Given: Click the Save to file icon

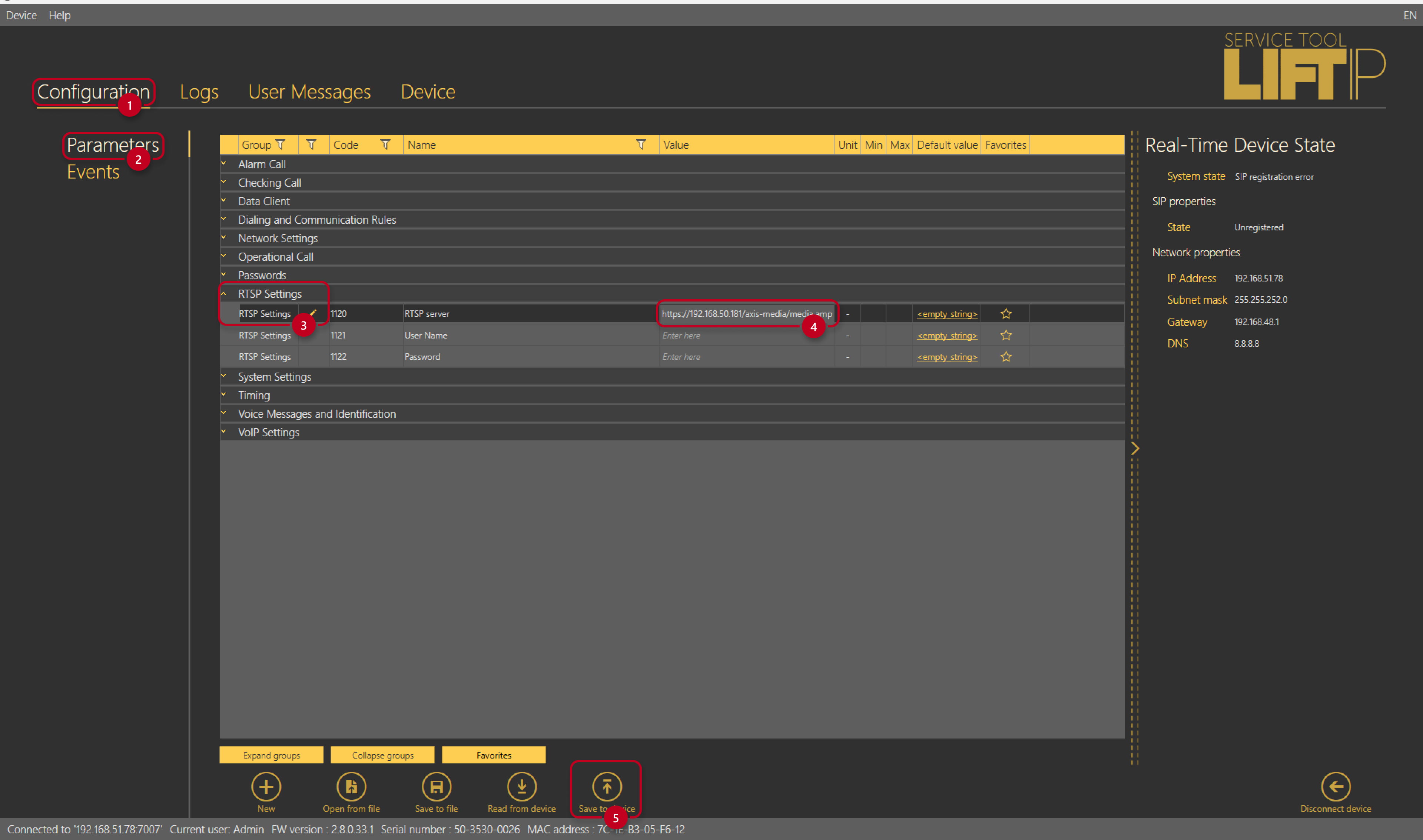Looking at the screenshot, I should pyautogui.click(x=436, y=786).
